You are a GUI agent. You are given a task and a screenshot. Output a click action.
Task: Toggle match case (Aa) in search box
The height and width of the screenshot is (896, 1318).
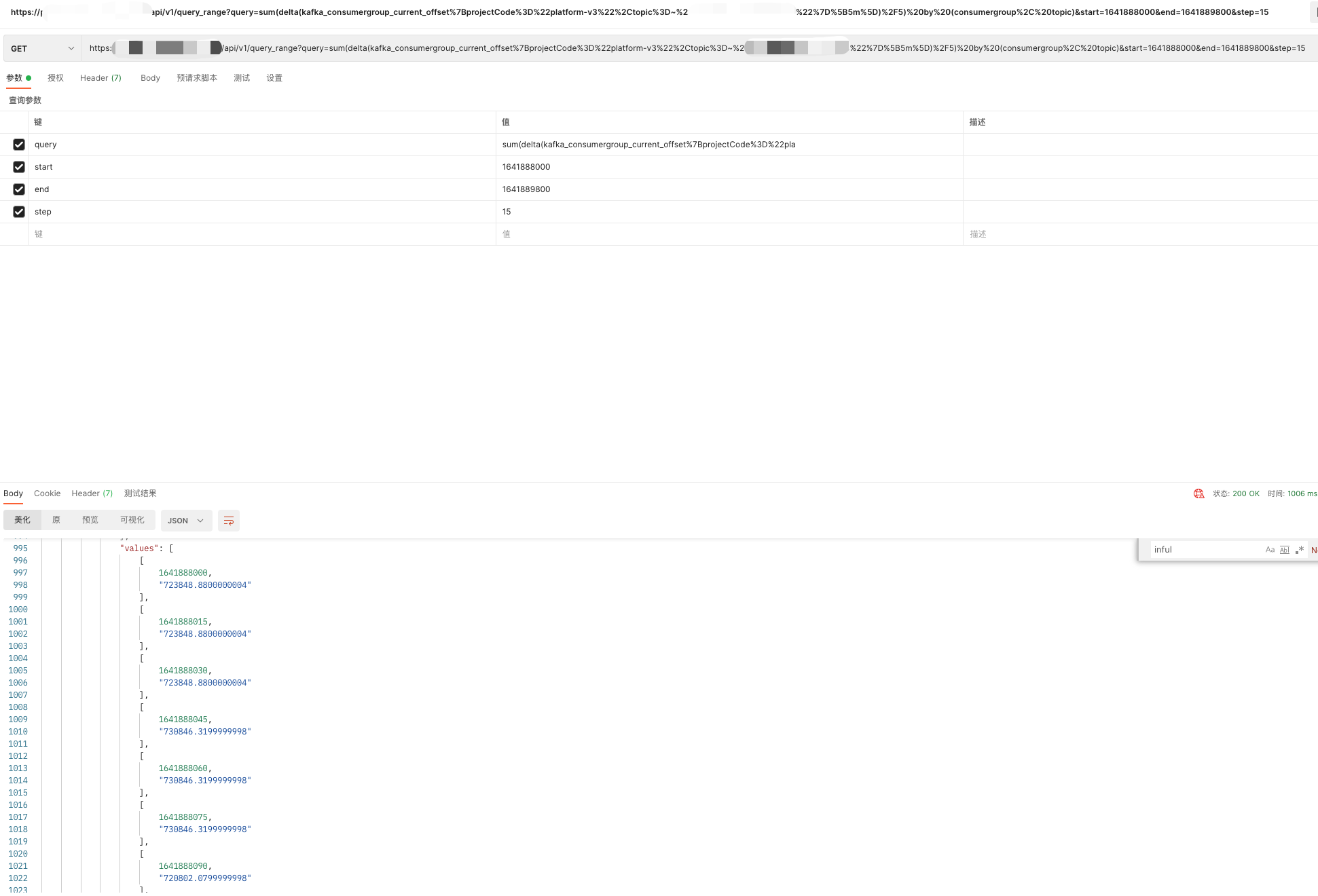tap(1270, 550)
